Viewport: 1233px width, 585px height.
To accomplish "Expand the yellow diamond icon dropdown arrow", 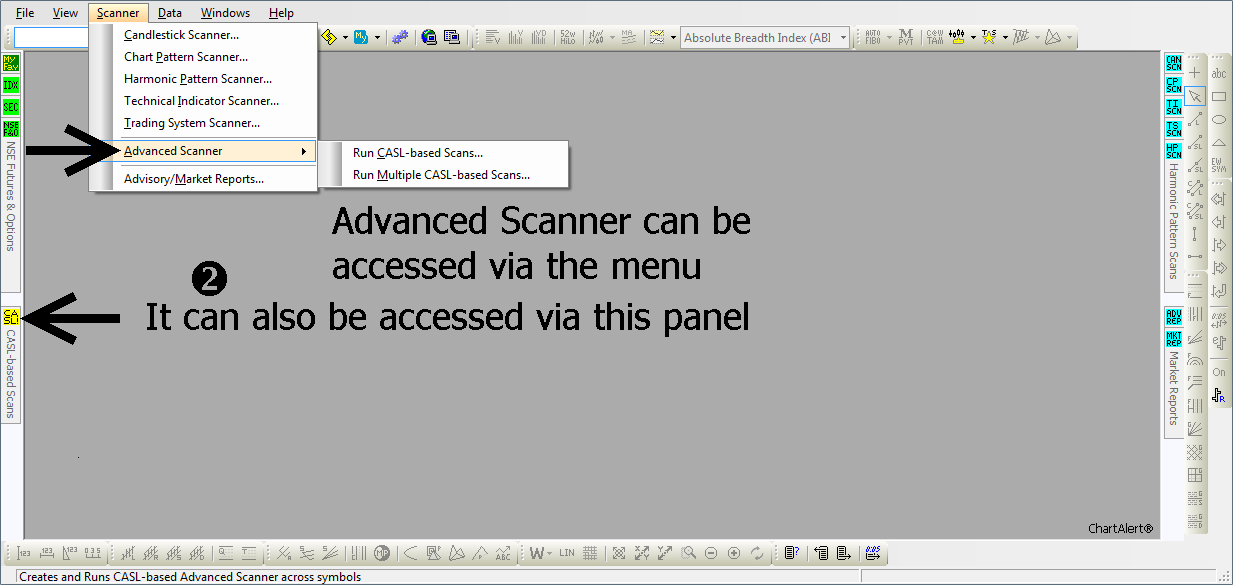I will tap(345, 38).
